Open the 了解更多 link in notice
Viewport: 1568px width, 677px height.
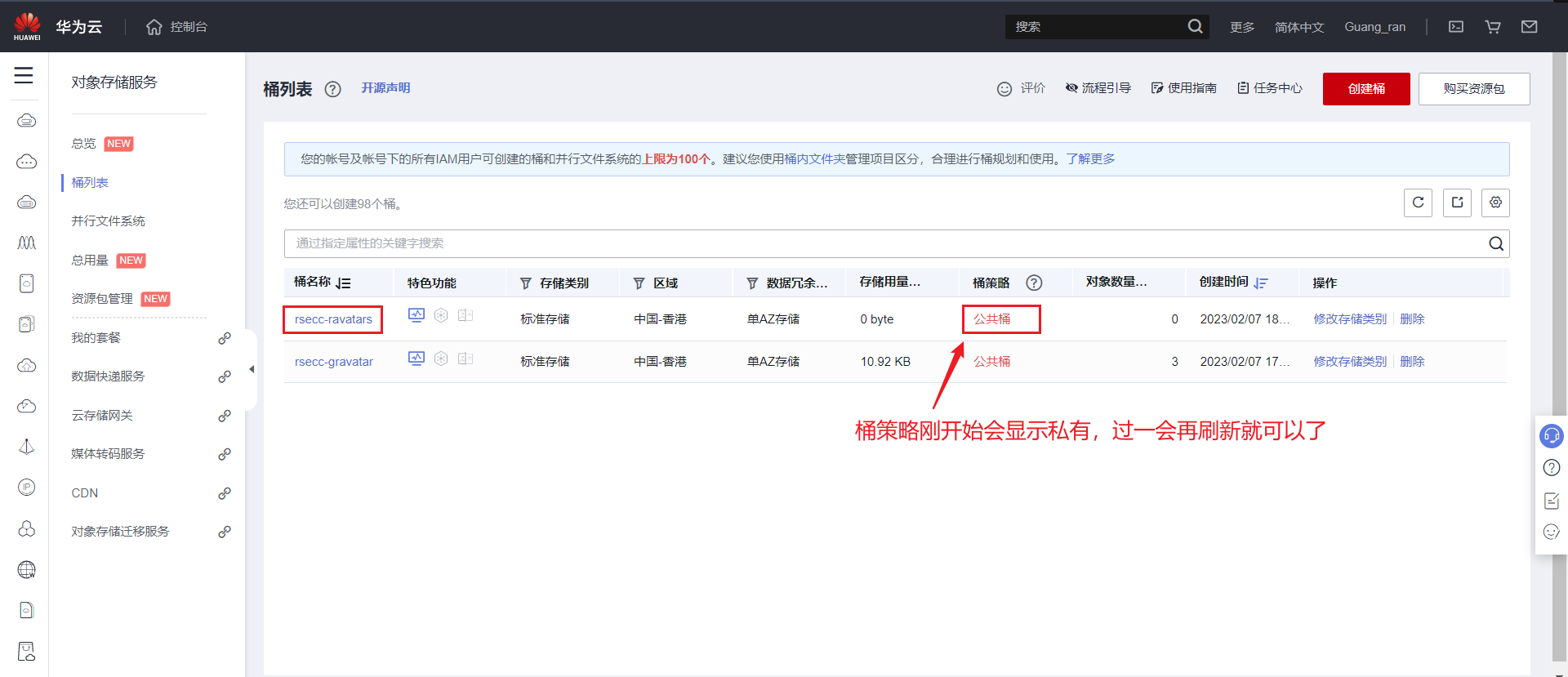click(x=1090, y=159)
